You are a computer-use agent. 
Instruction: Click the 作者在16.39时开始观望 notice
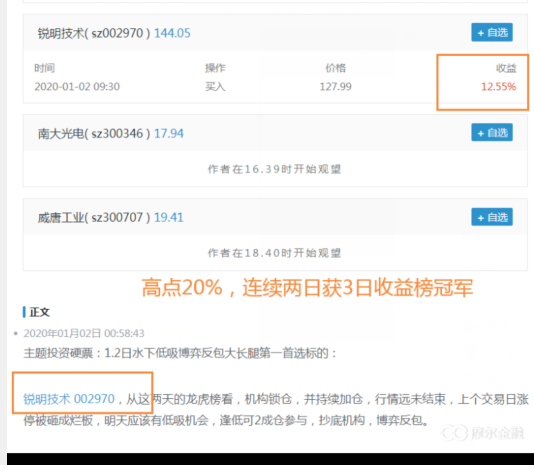(x=274, y=169)
